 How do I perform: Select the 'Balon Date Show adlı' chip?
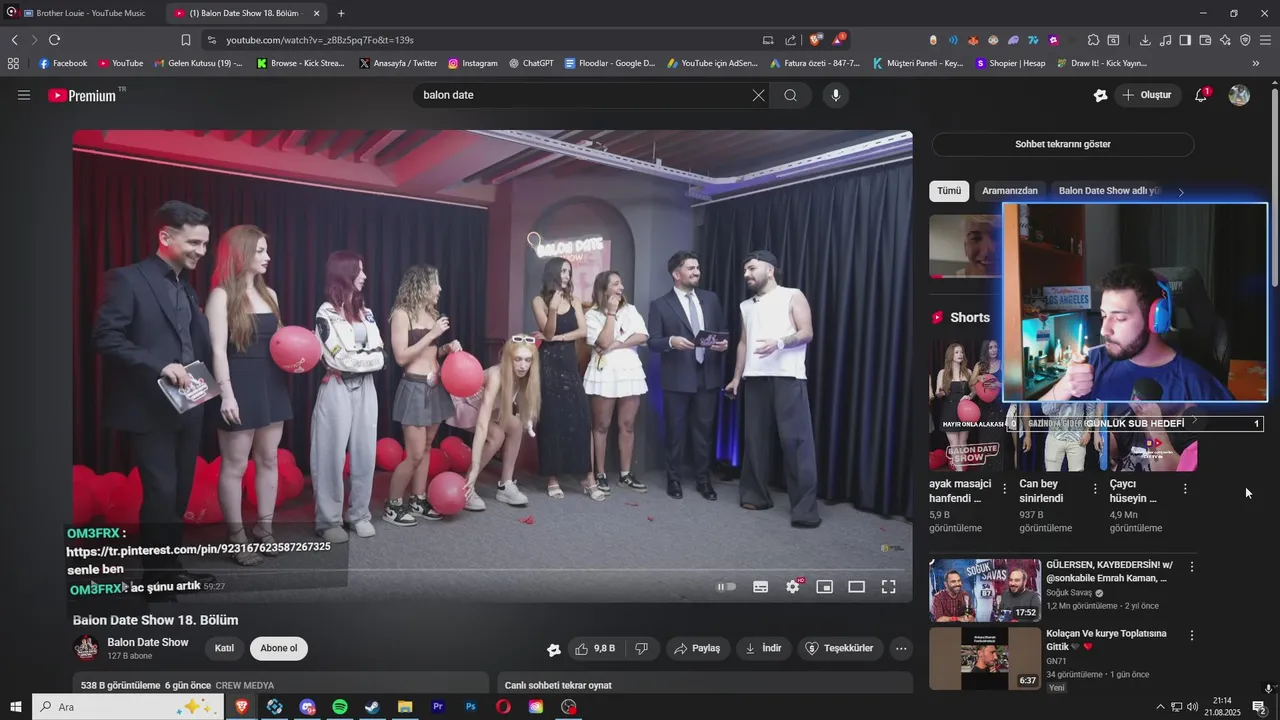point(1110,191)
